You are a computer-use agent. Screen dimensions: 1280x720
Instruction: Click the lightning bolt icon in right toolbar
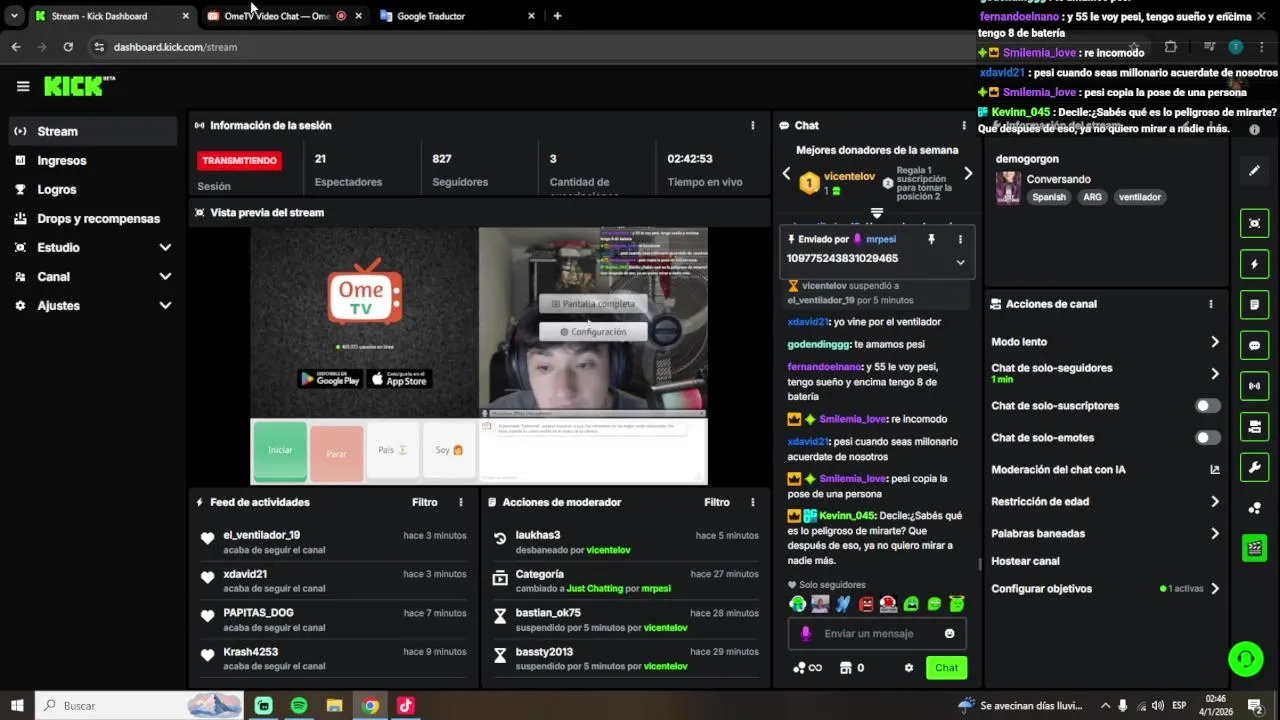tap(1254, 264)
